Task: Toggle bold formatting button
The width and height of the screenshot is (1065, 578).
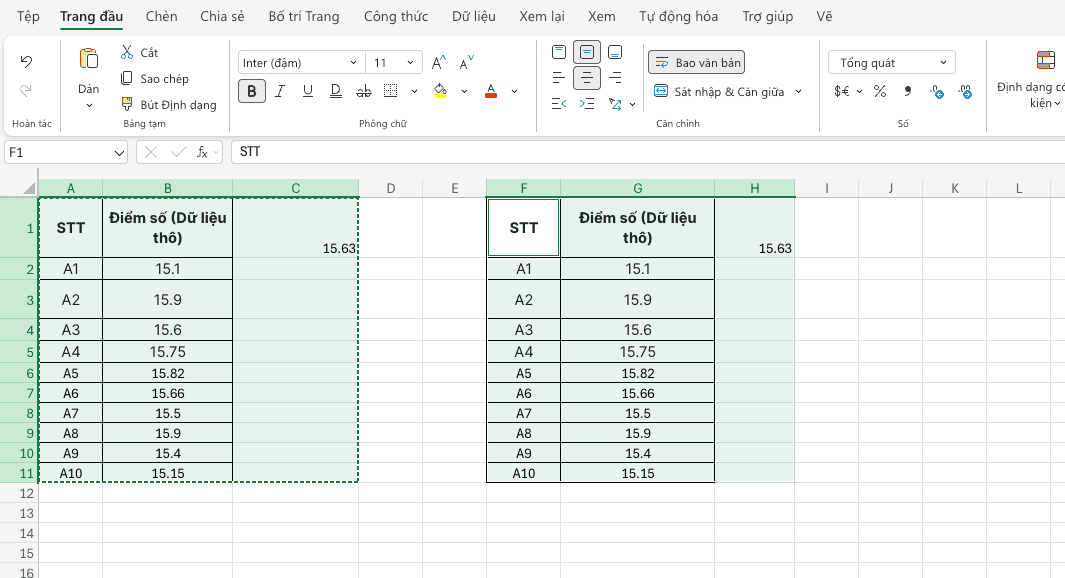Action: point(252,91)
